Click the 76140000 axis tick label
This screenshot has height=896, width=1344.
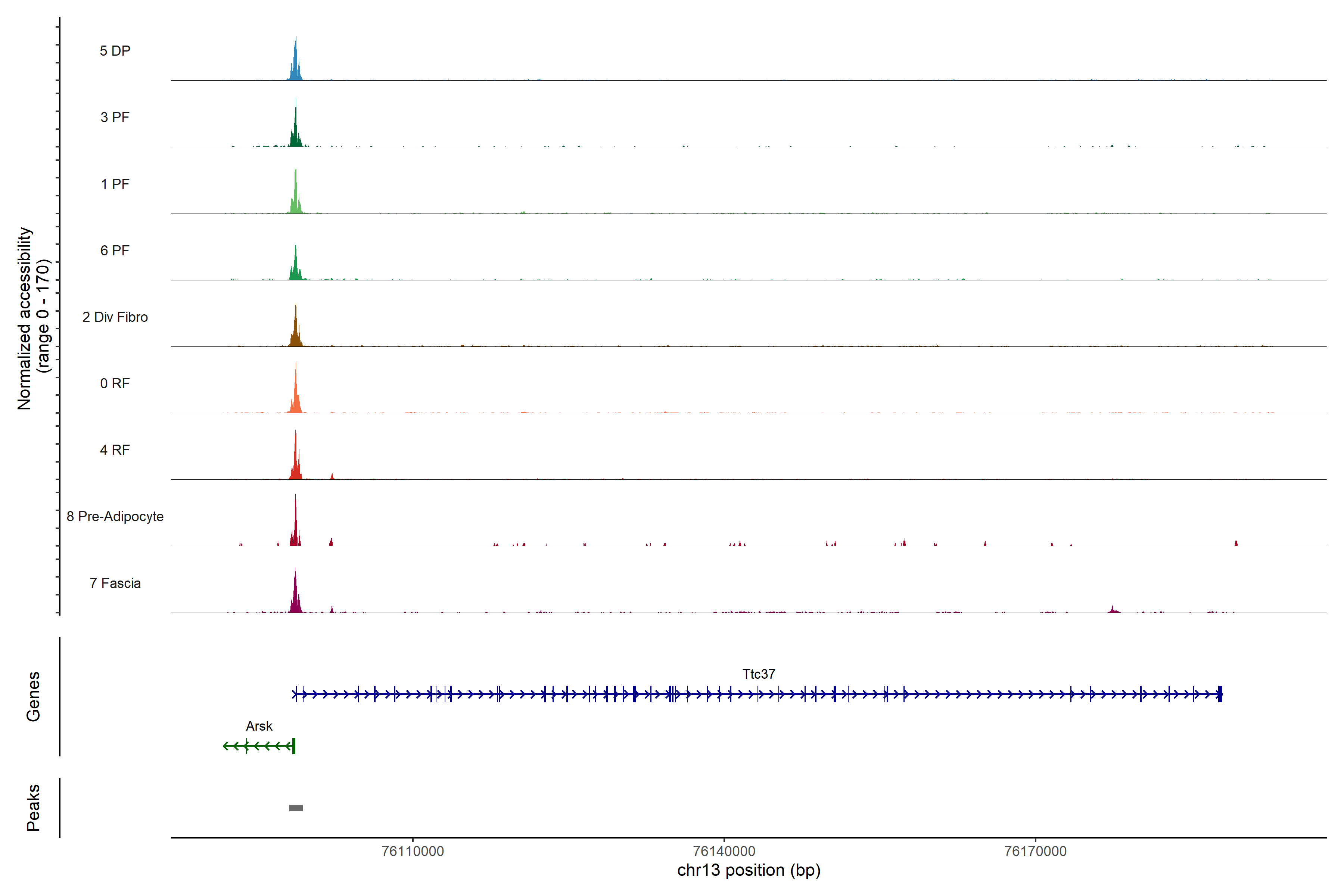point(724,851)
